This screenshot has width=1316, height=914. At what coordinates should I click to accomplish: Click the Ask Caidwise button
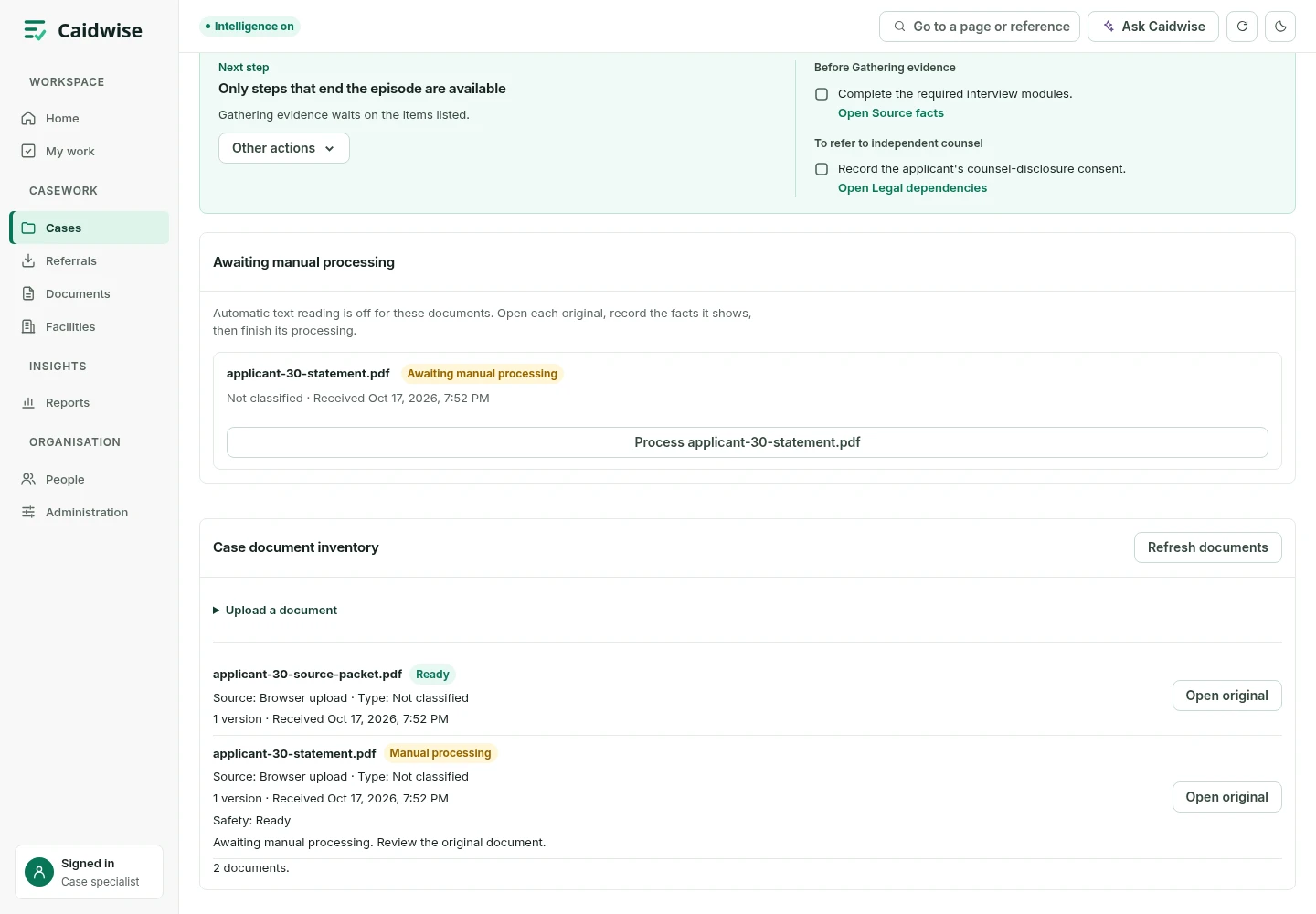[1153, 27]
